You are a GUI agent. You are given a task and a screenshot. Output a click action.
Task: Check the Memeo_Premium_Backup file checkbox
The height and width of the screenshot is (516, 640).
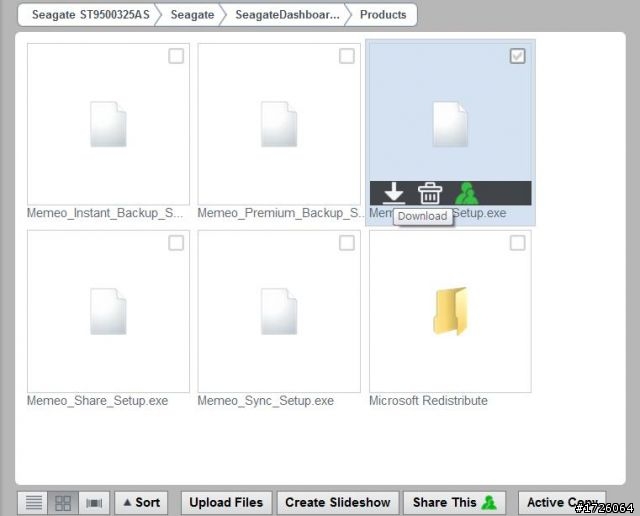(347, 56)
